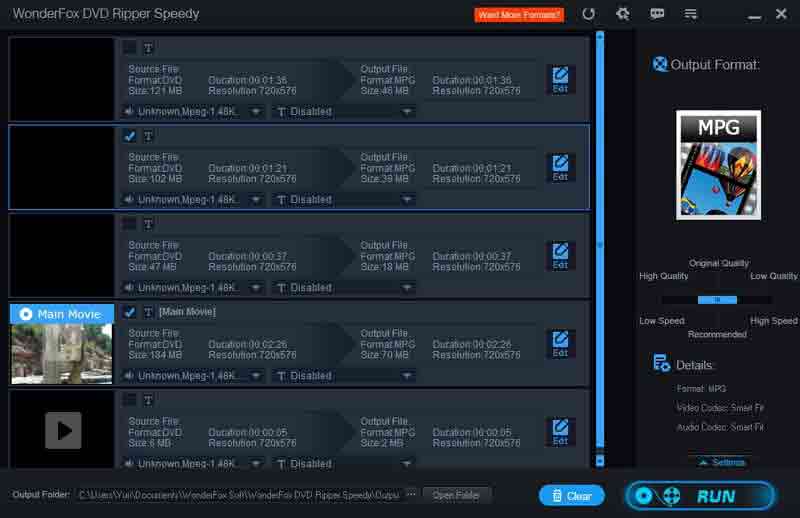800x518 pixels.
Task: Click T rename icon of Main Movie title
Action: click(148, 312)
